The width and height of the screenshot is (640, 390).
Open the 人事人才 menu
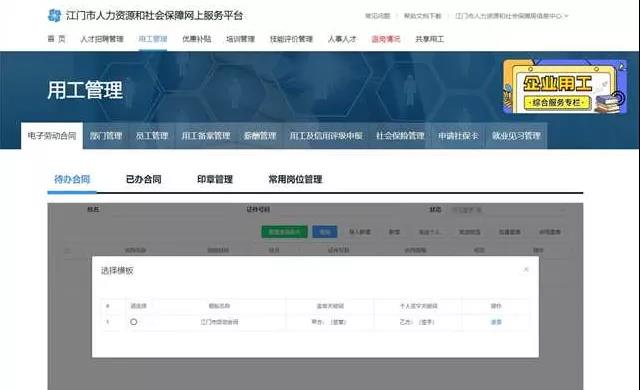(x=342, y=39)
